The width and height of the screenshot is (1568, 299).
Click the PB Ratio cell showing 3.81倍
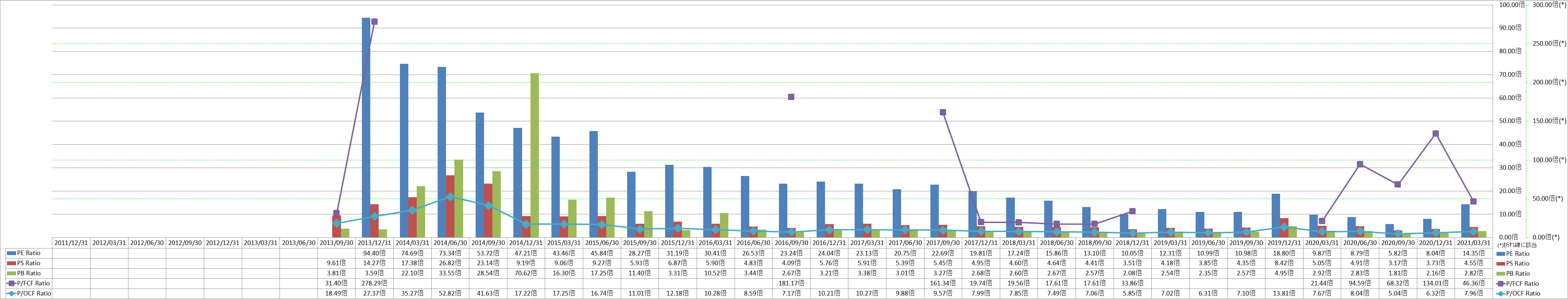pyautogui.click(x=337, y=274)
